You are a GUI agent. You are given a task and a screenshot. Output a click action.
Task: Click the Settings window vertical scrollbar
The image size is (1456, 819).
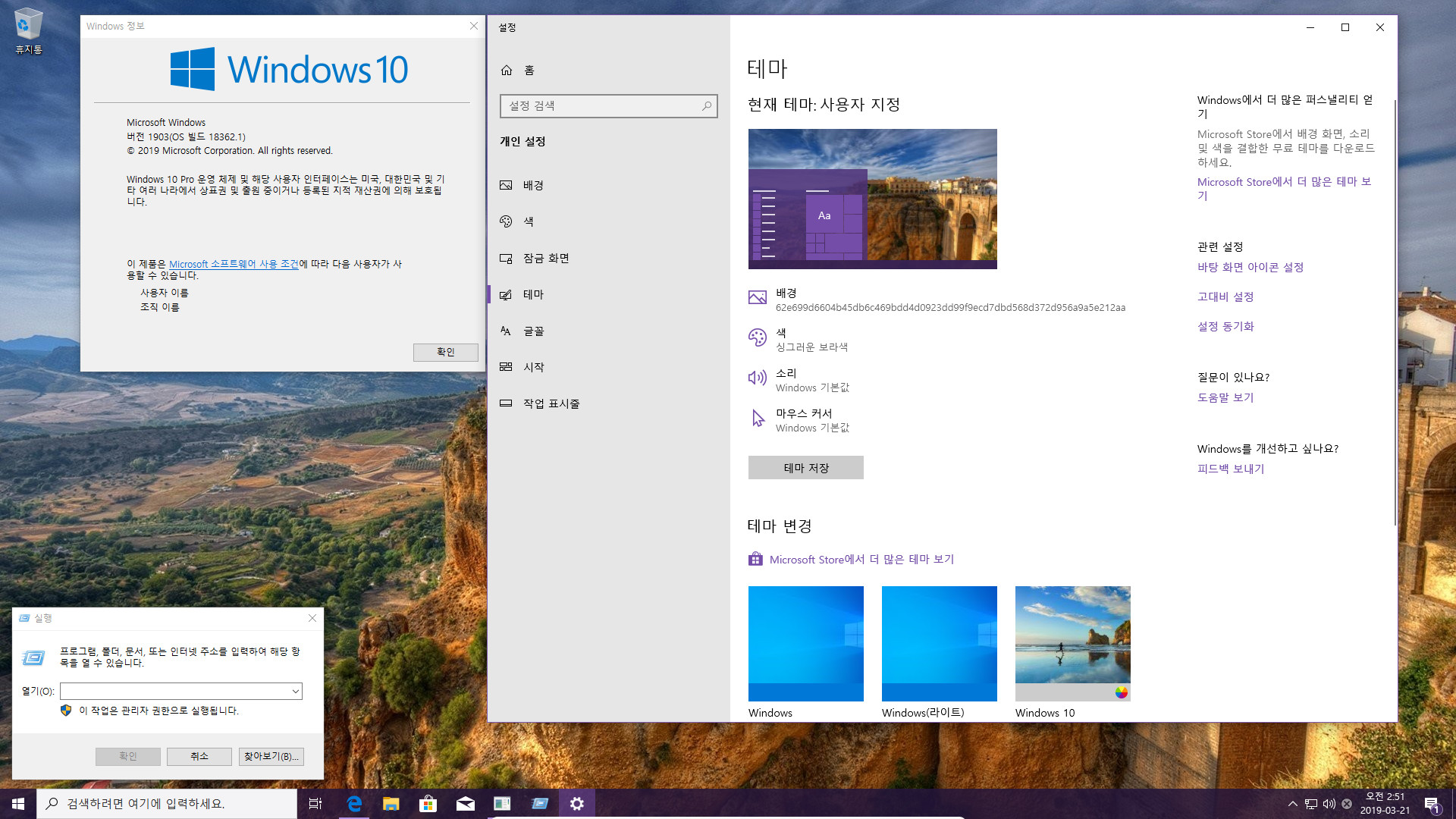1395,311
